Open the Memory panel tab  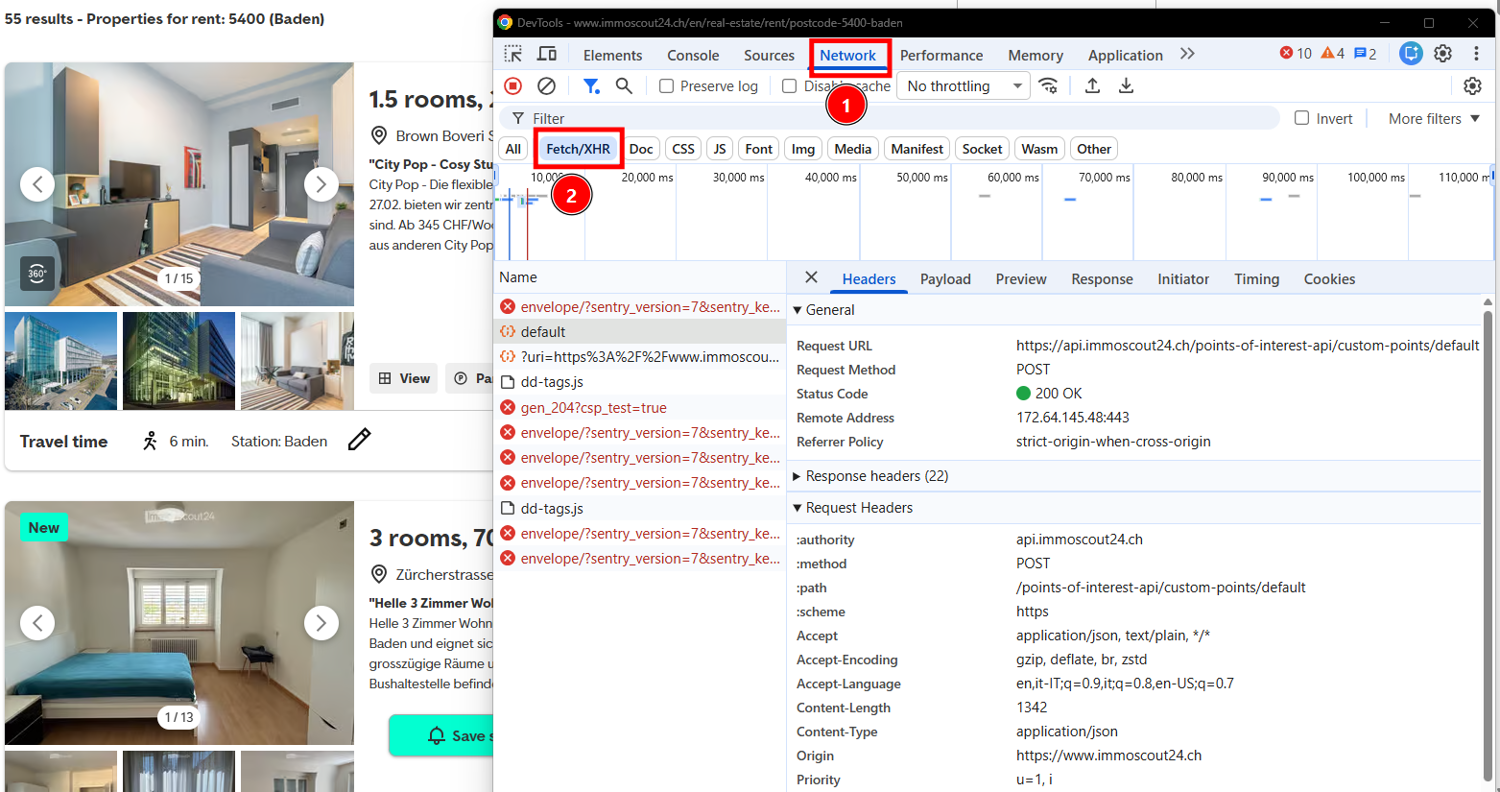pyautogui.click(x=1035, y=55)
